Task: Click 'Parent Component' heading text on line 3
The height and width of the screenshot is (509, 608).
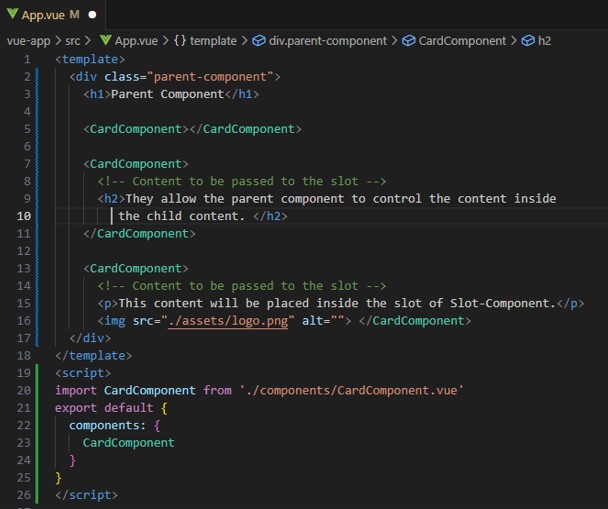Action: [x=168, y=94]
